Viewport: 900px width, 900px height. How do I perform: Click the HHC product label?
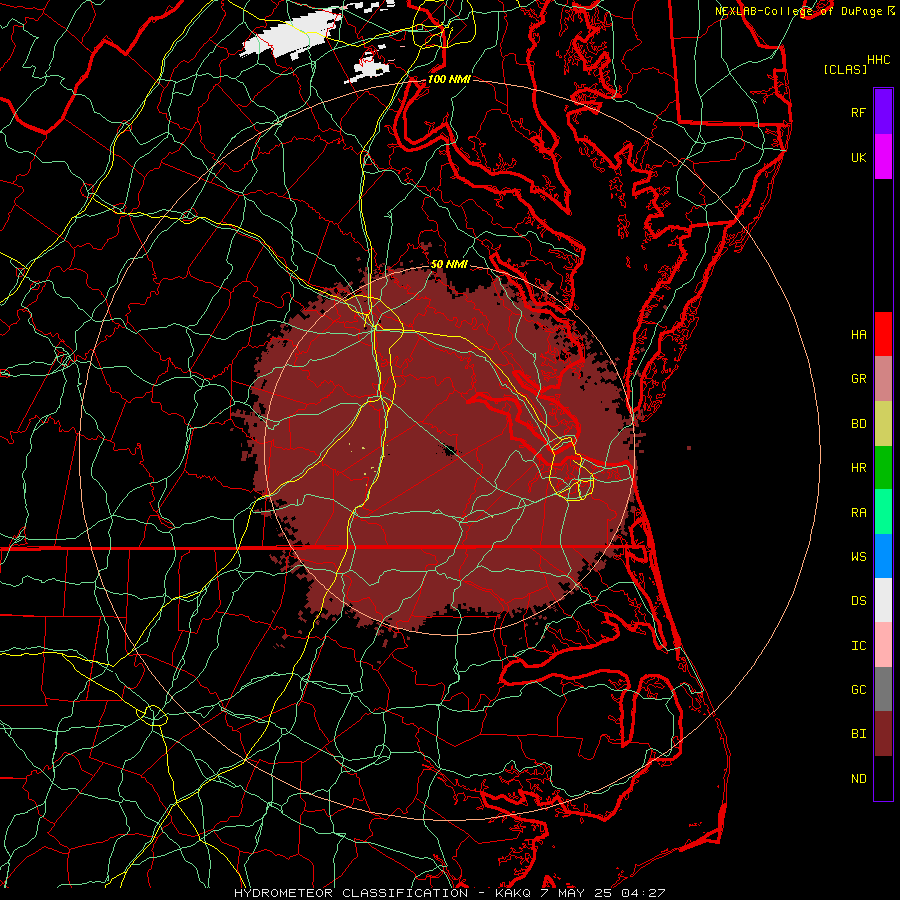click(879, 60)
